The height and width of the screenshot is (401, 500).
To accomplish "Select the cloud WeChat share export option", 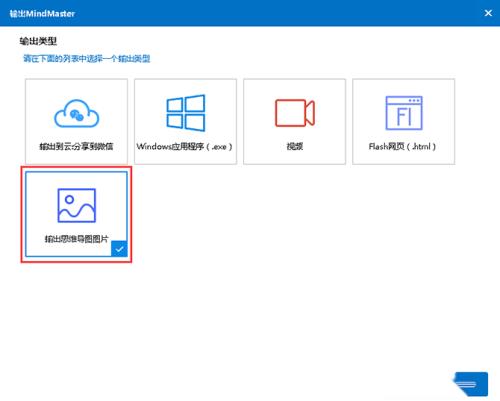I will pos(76,121).
